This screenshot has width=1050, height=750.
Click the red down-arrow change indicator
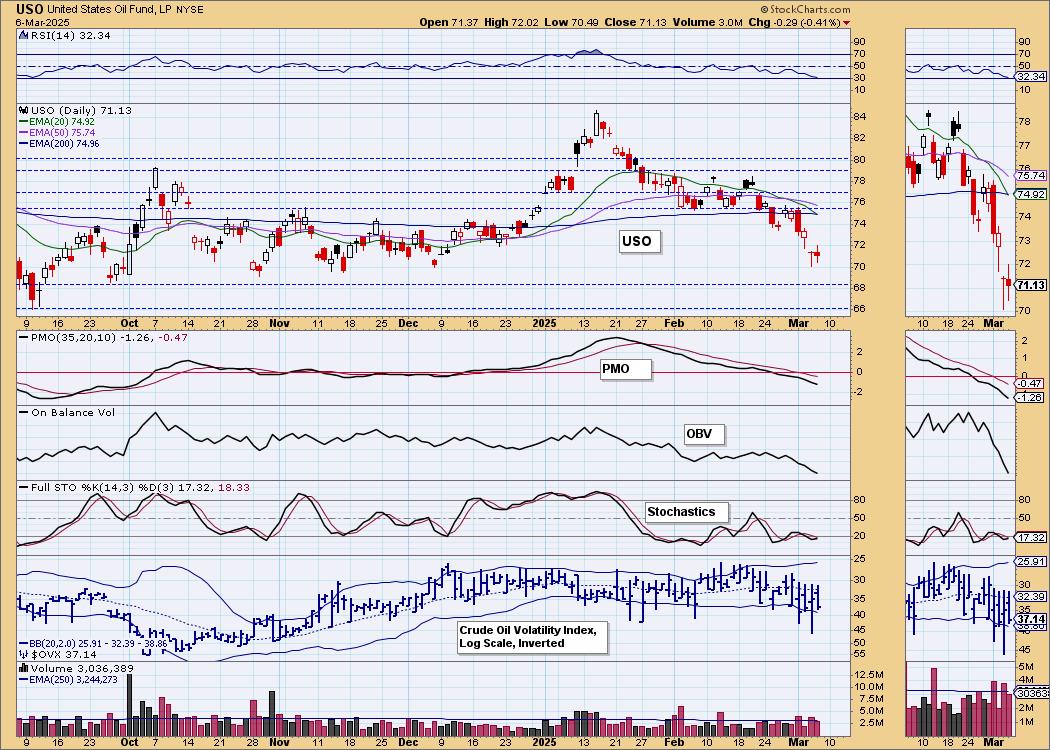847,23
